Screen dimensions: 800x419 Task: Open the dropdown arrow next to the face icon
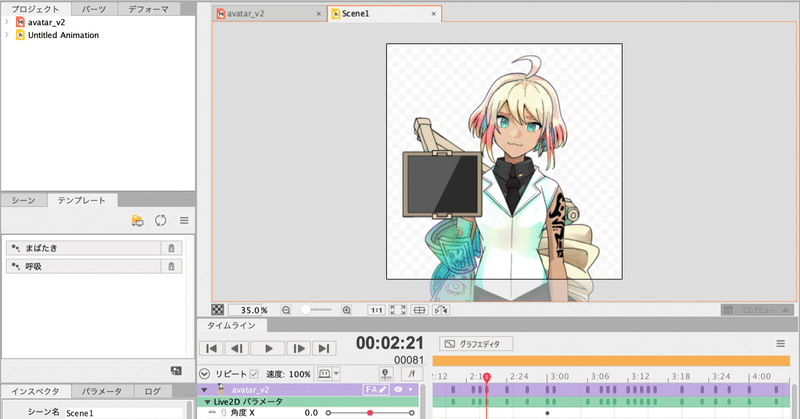coord(337,374)
